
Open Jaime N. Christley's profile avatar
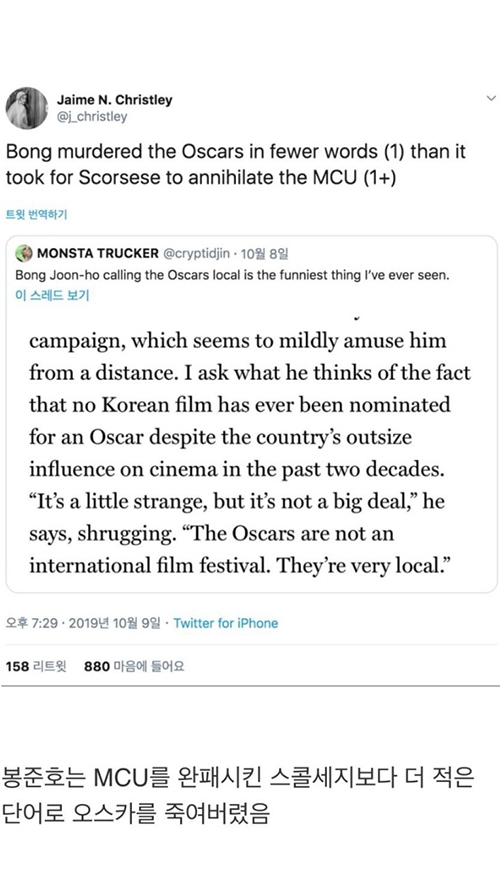point(27,107)
